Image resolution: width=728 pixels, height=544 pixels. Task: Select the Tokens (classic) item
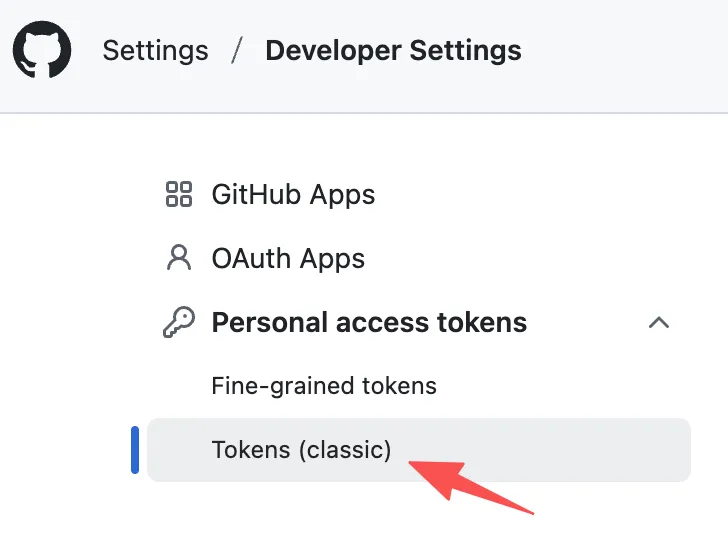[x=301, y=449]
